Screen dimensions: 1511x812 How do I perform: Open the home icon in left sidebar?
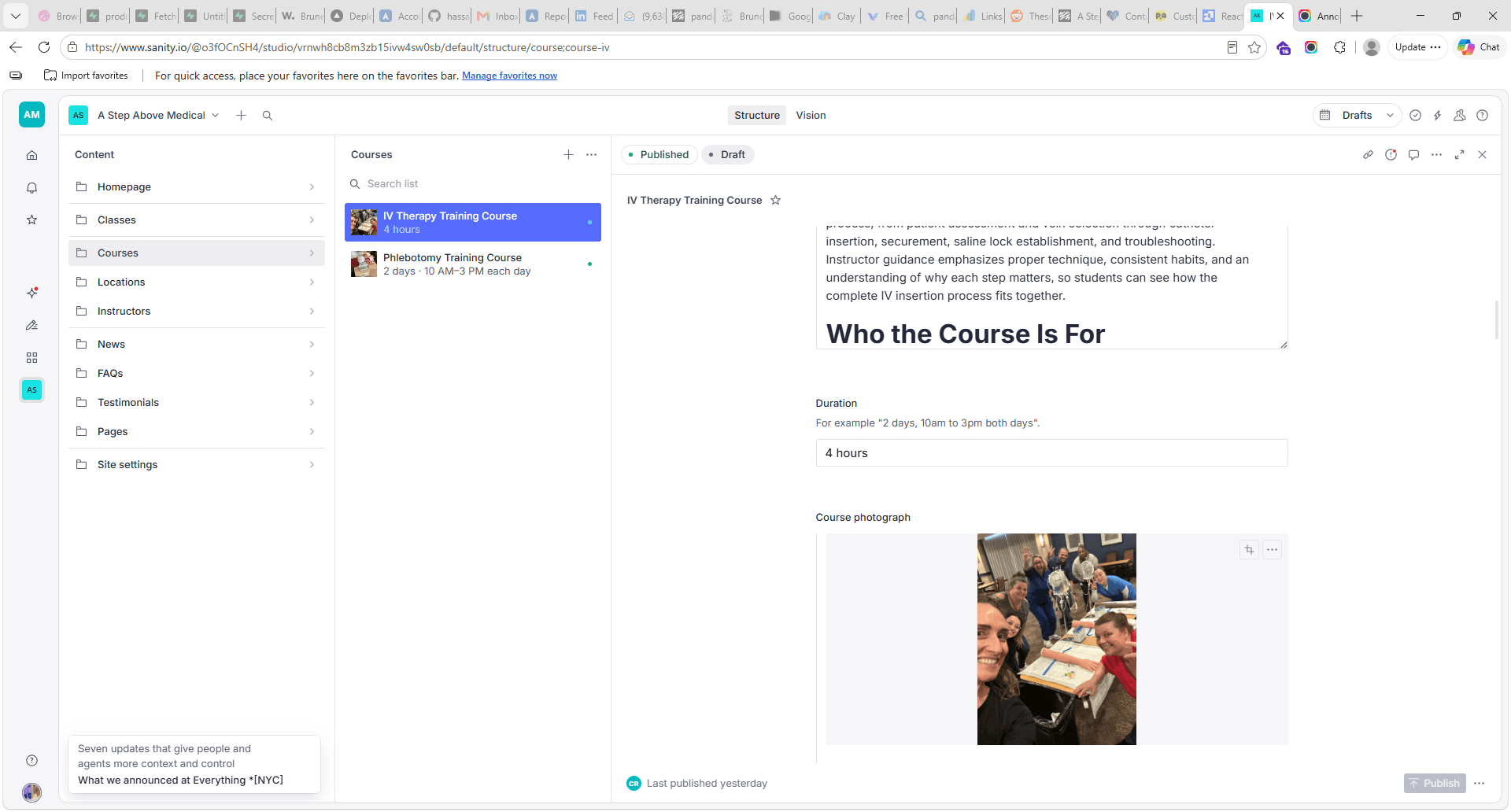click(31, 155)
